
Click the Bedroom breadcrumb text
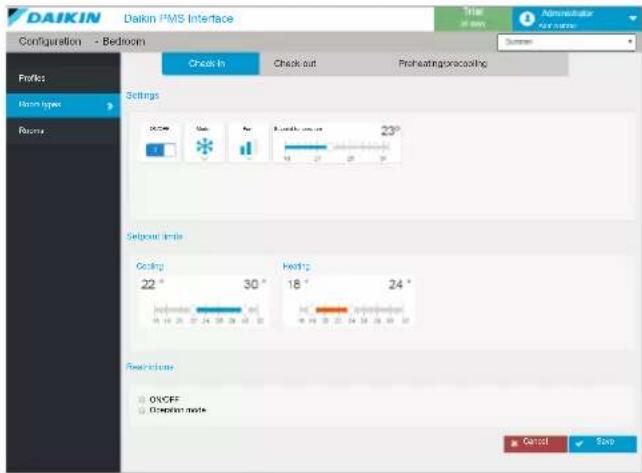tap(124, 42)
